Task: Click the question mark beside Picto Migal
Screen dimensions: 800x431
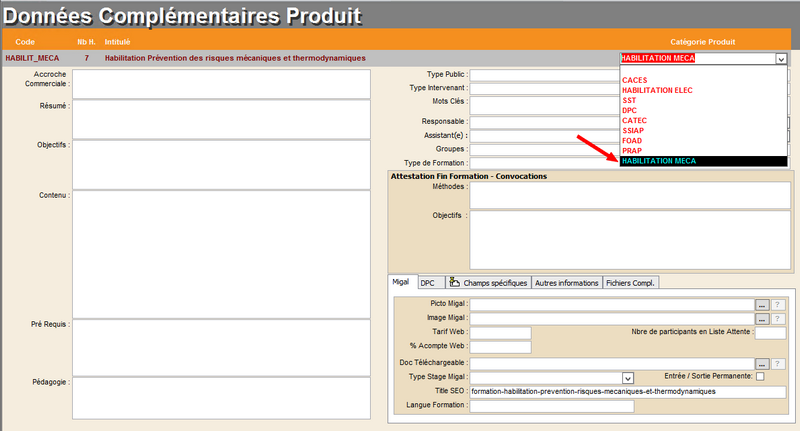Action: [x=779, y=304]
